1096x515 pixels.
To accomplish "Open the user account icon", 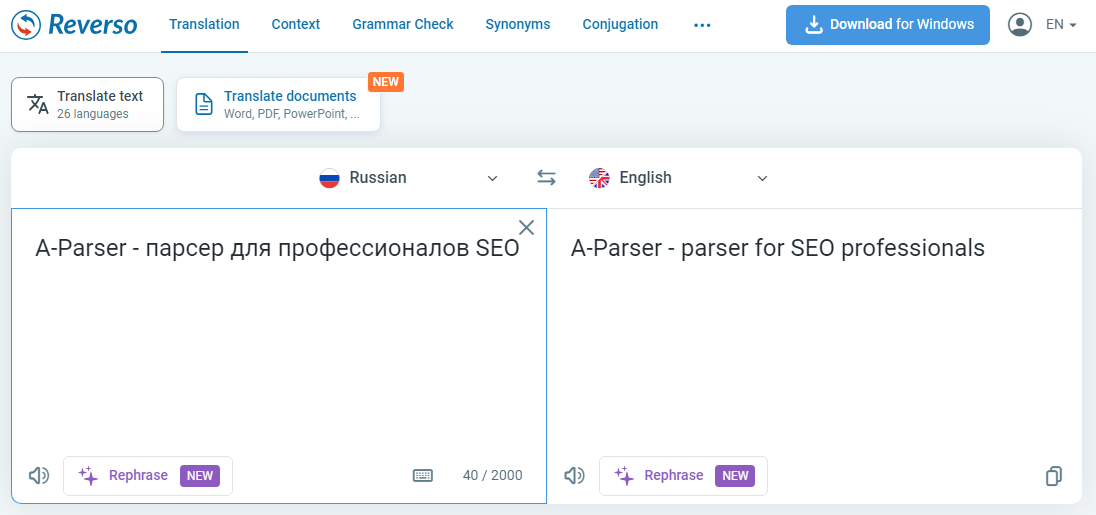I will point(1020,24).
